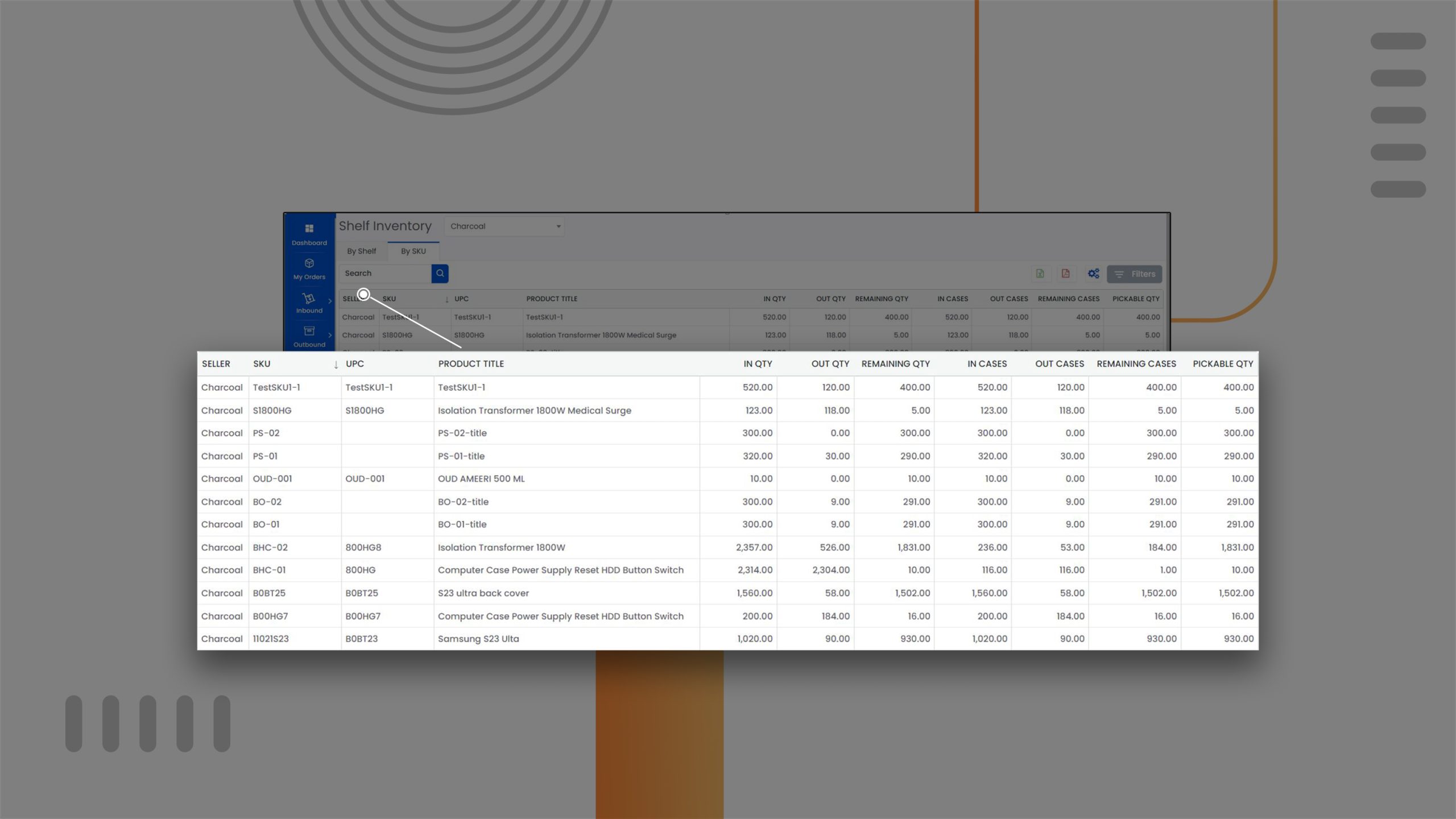The image size is (1456, 819).
Task: Click the PRODUCT TITLE column header
Action: 470,363
